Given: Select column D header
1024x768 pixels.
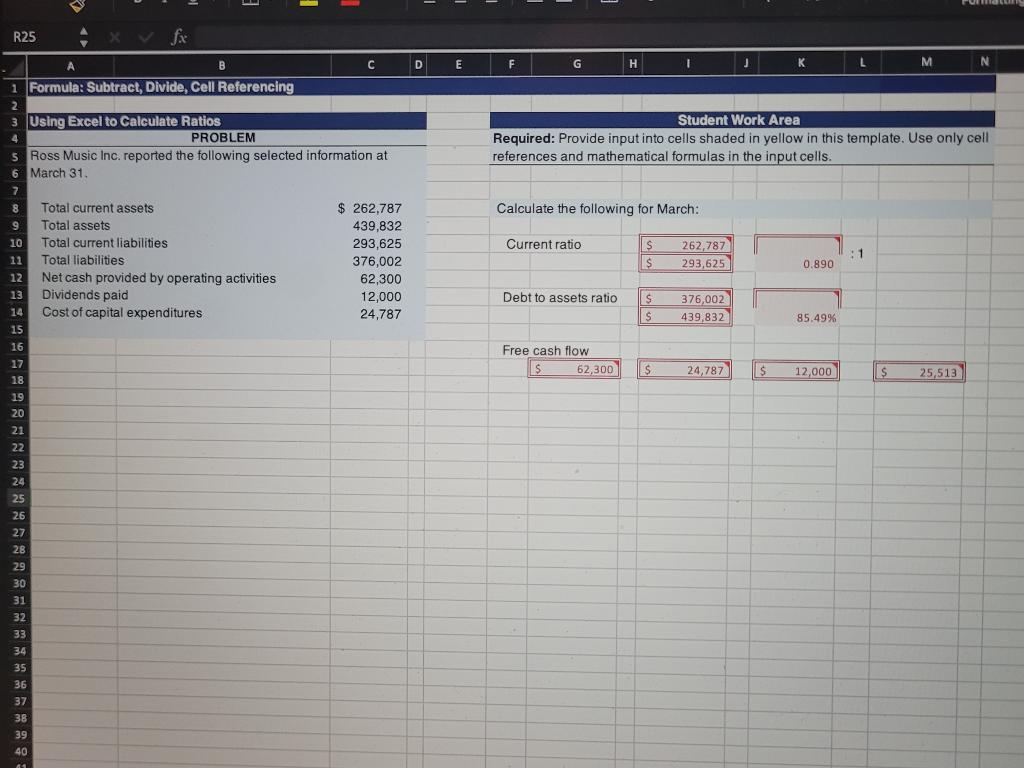Looking at the screenshot, I should pyautogui.click(x=419, y=65).
